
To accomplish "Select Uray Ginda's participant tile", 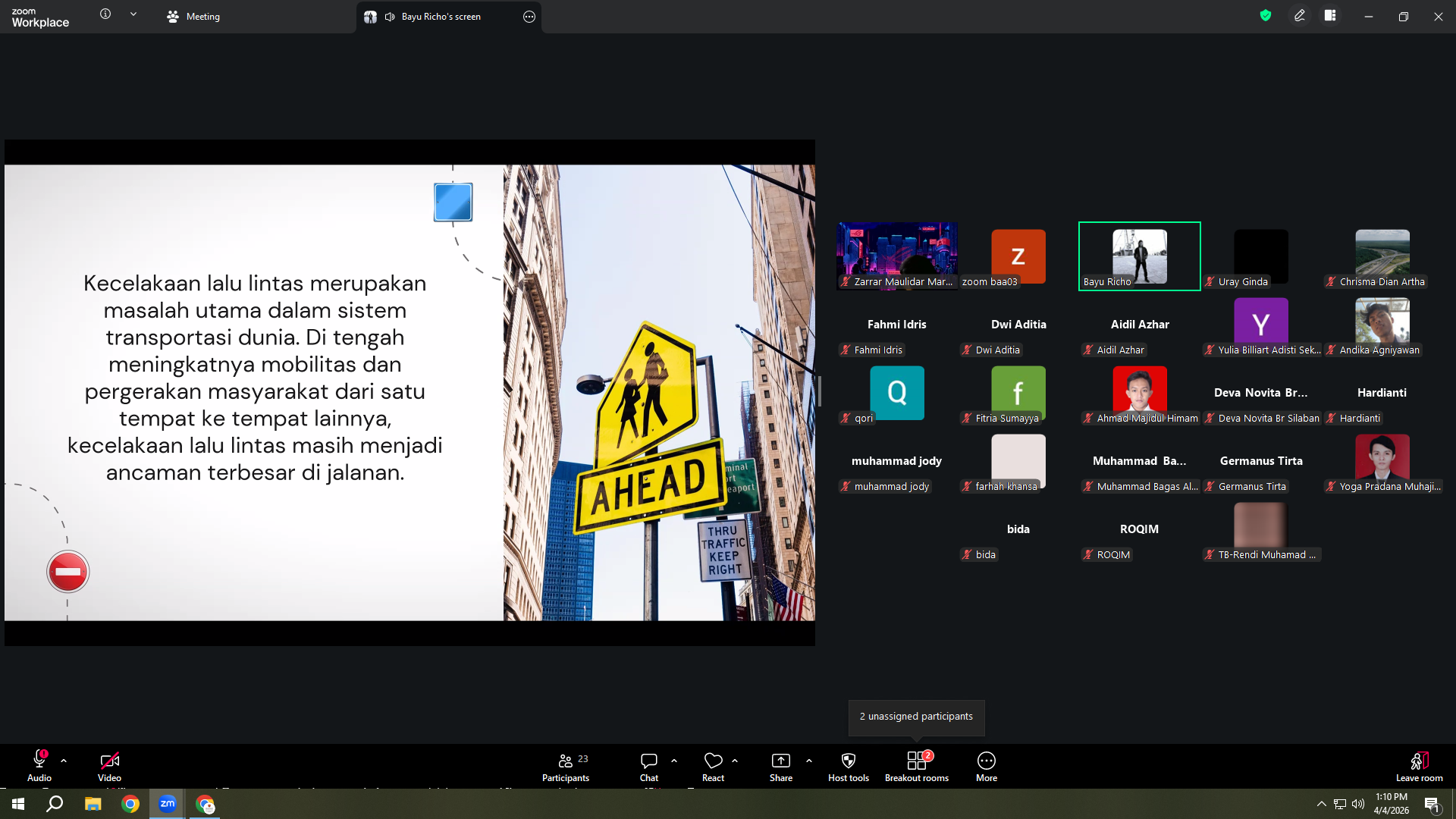I will tap(1261, 256).
